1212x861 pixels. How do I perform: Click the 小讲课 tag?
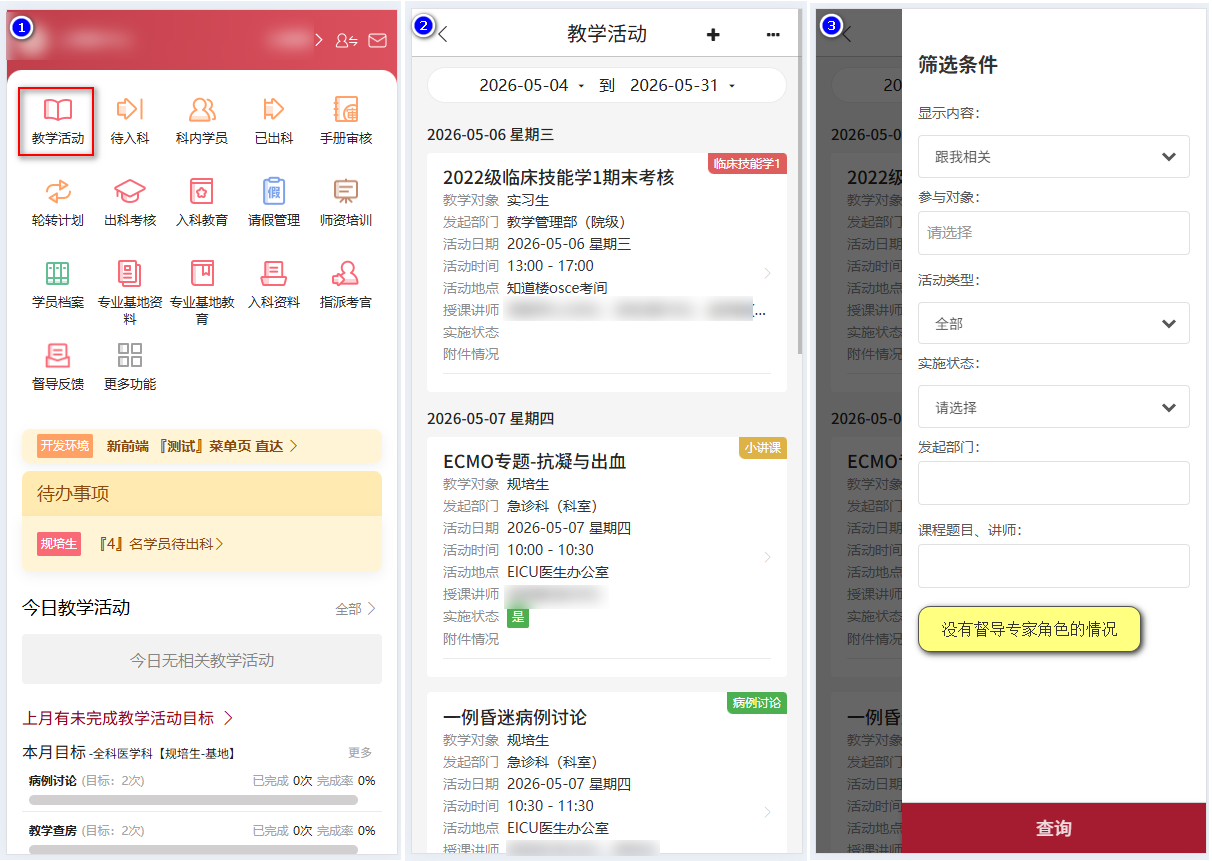pyautogui.click(x=763, y=447)
